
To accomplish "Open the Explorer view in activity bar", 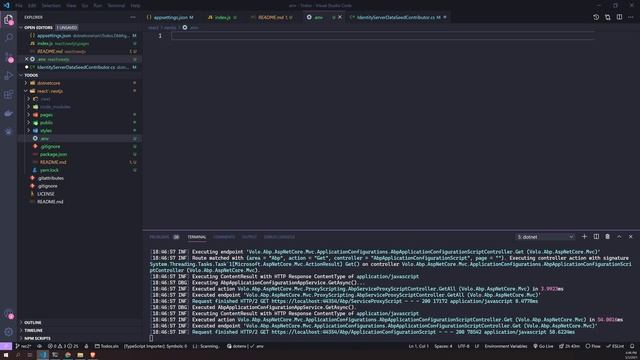I will click(9, 19).
